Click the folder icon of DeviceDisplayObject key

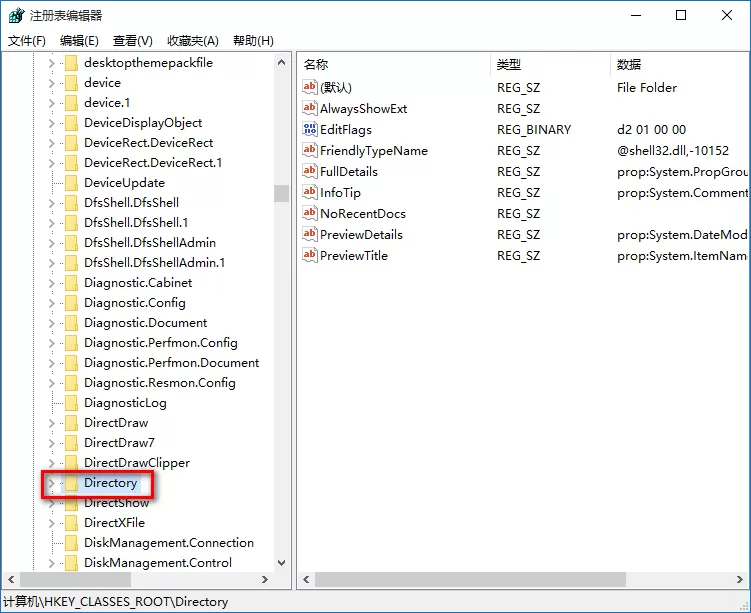[71, 123]
